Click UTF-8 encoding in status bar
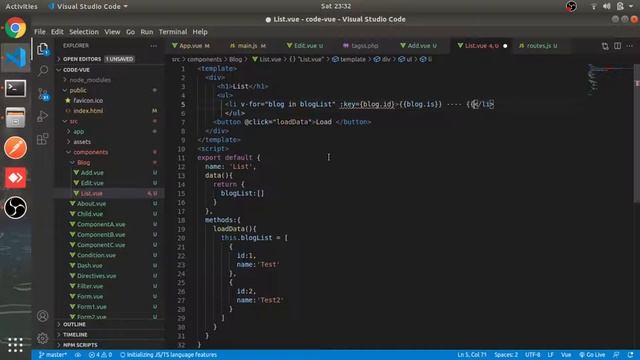The width and height of the screenshot is (640, 360). click(x=533, y=355)
